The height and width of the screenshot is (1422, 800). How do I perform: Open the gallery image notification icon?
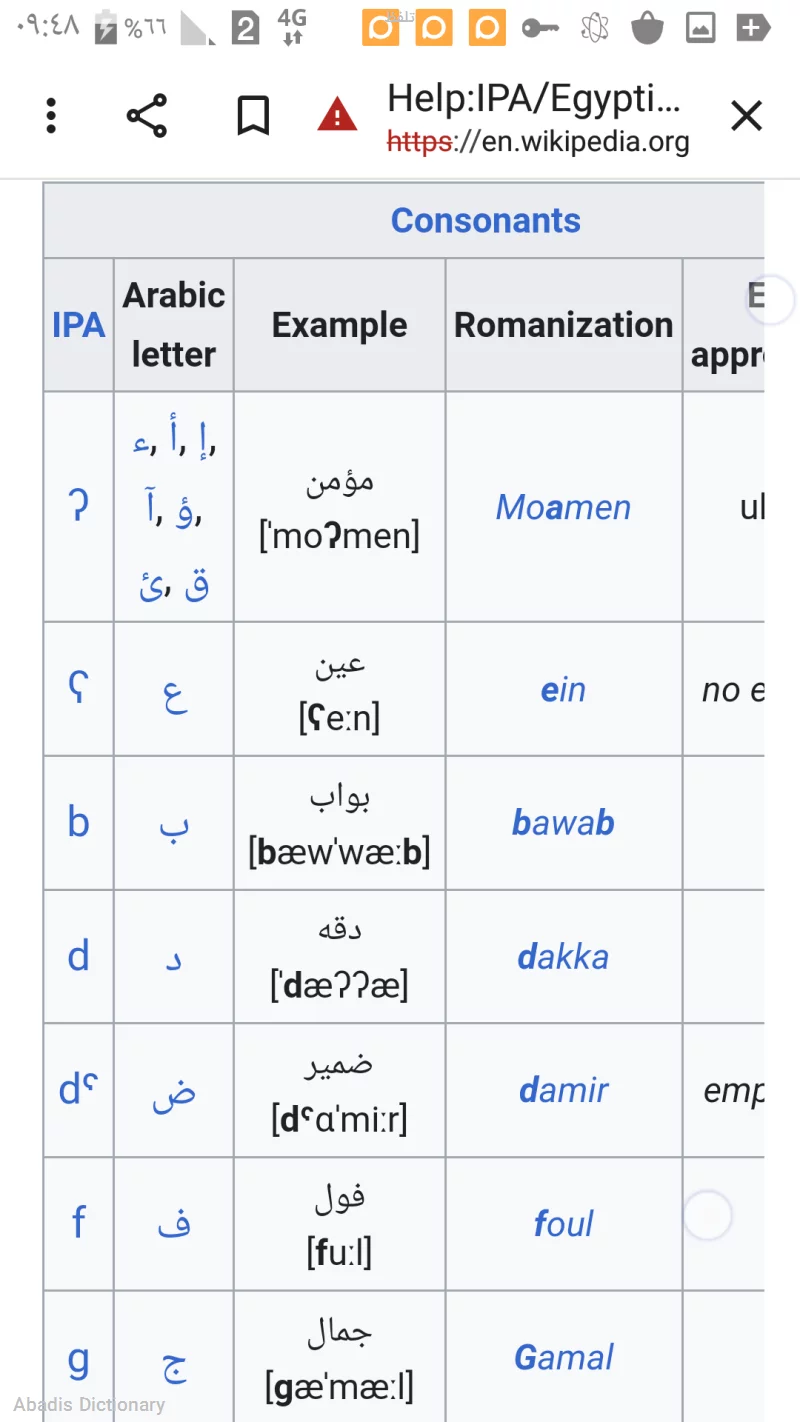point(700,27)
